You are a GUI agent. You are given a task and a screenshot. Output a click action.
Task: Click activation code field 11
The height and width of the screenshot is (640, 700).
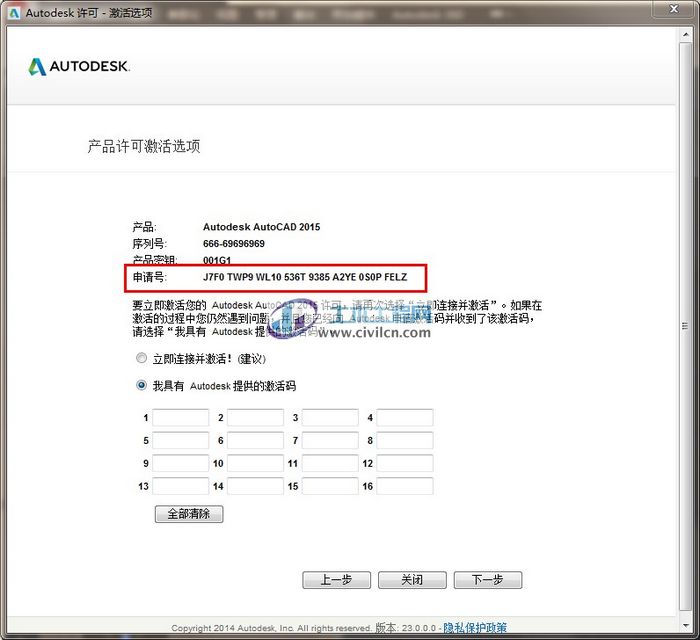[x=330, y=463]
